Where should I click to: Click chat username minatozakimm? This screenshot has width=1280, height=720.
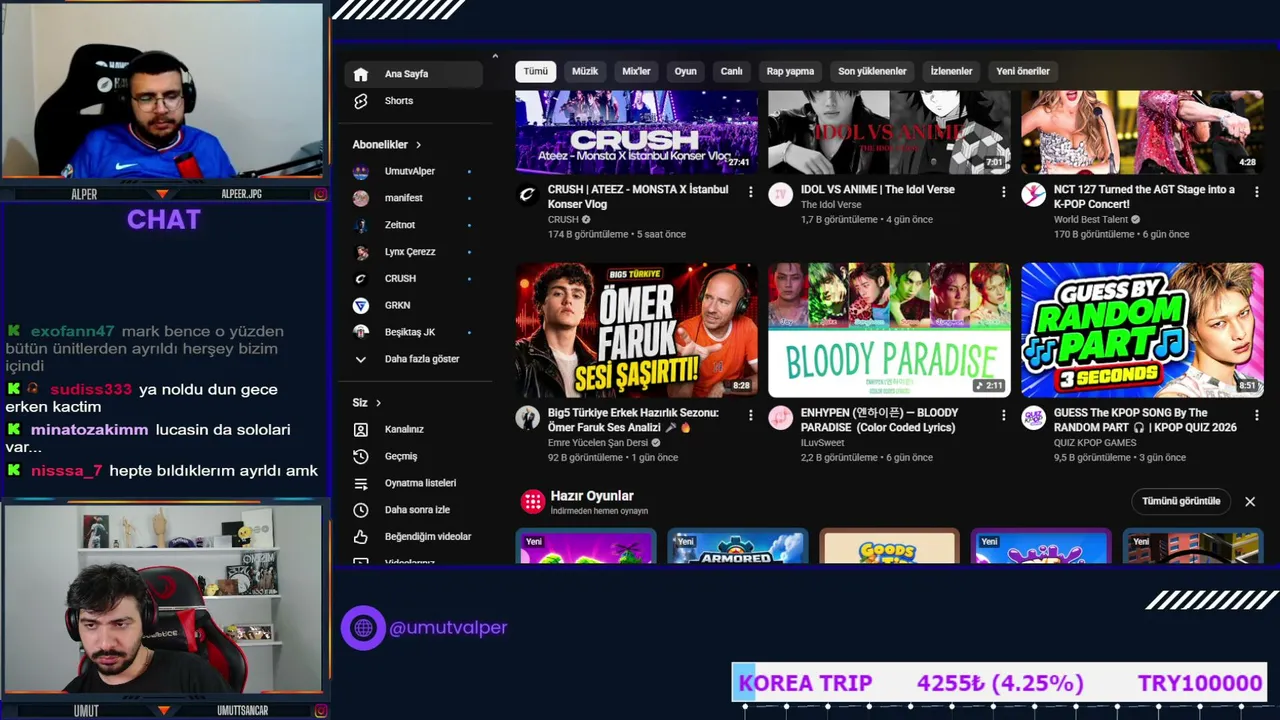(x=89, y=430)
